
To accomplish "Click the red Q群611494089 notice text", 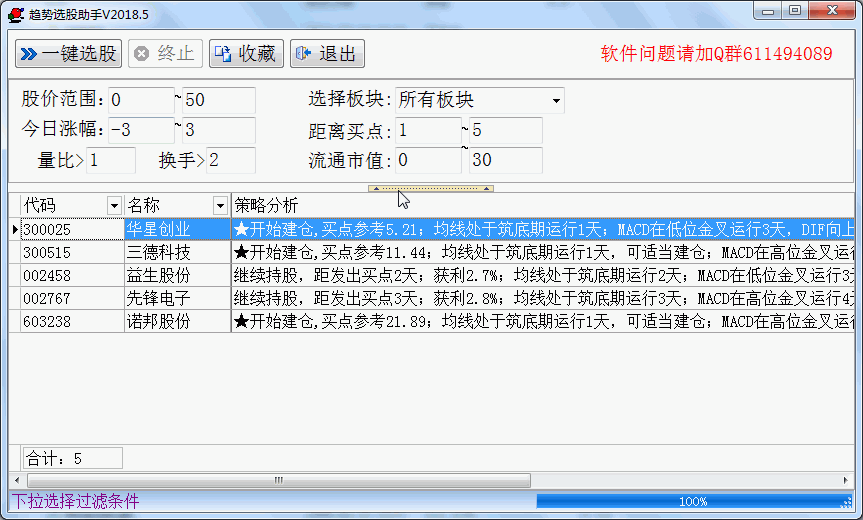I will 717,54.
